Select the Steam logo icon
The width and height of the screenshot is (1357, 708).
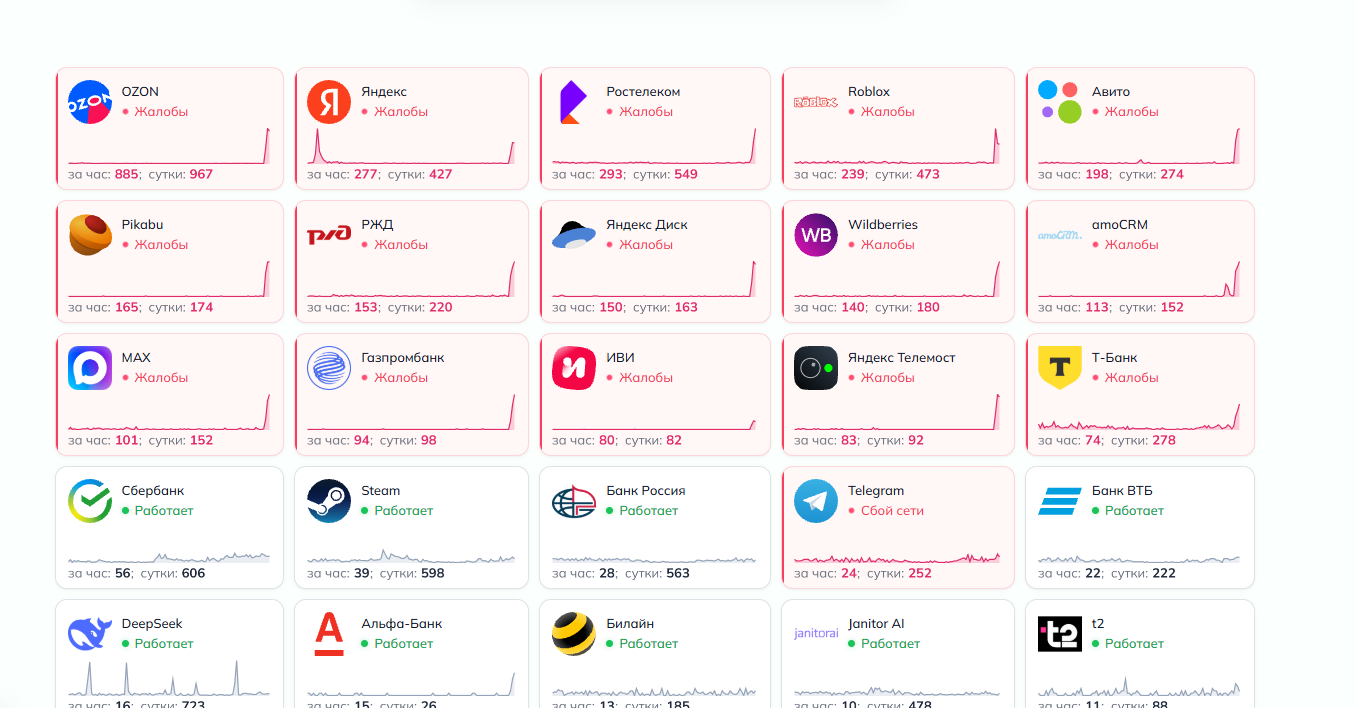coord(329,501)
